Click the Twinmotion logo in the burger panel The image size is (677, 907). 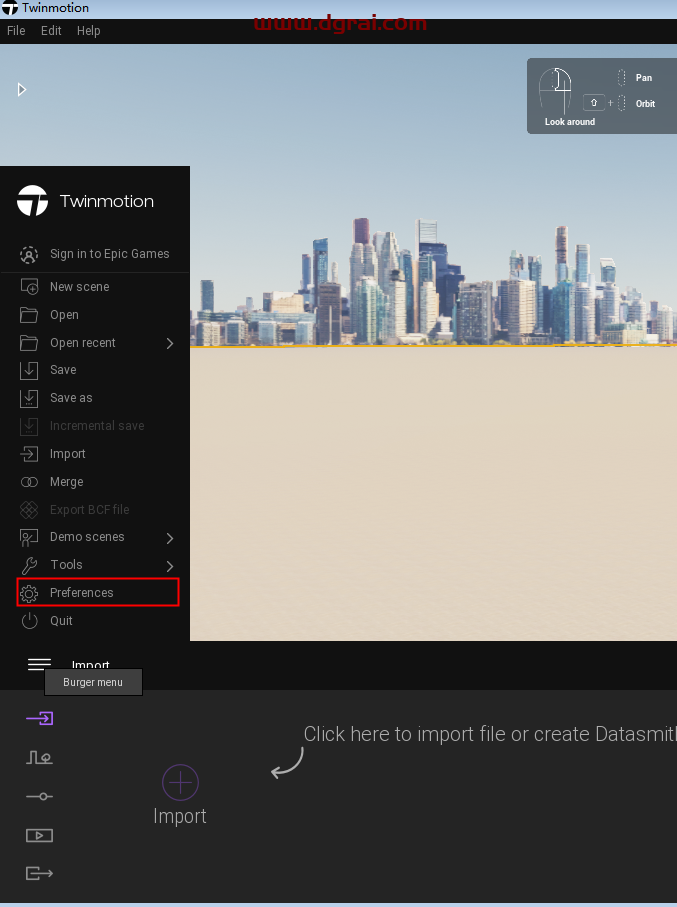(32, 201)
